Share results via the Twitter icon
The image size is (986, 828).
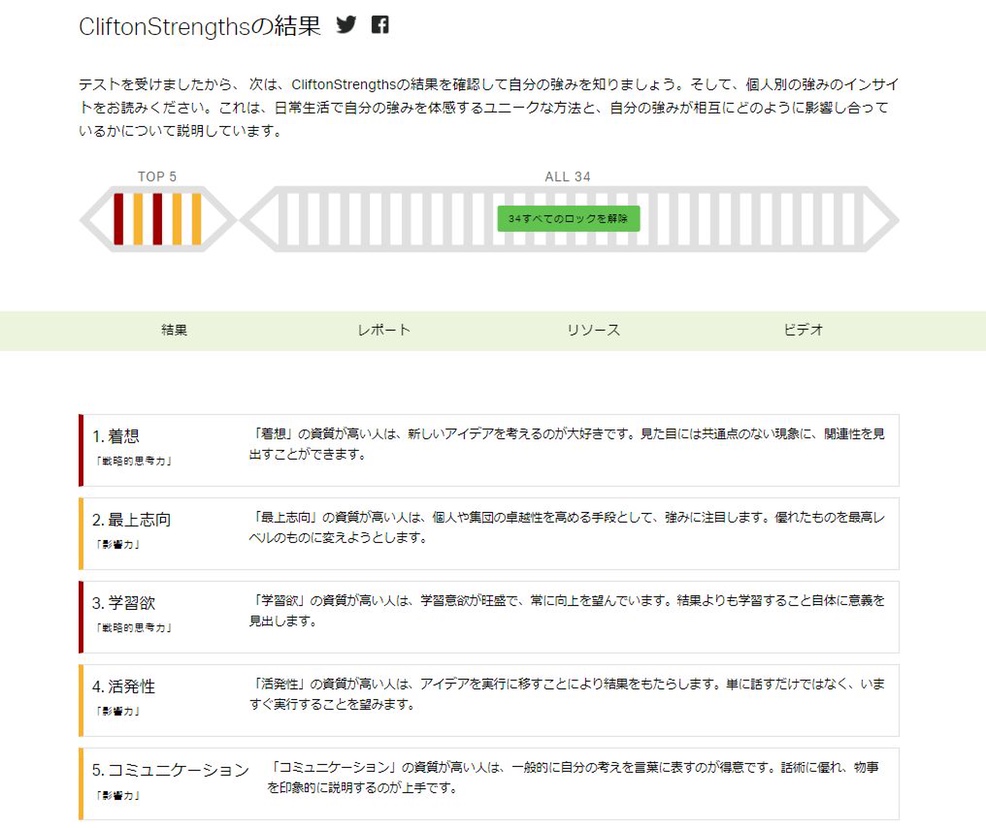point(346,25)
